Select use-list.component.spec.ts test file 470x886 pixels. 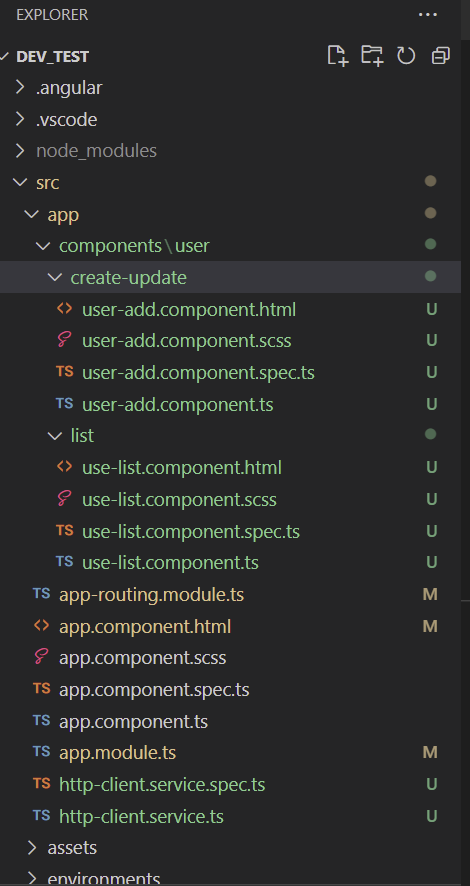(230, 531)
